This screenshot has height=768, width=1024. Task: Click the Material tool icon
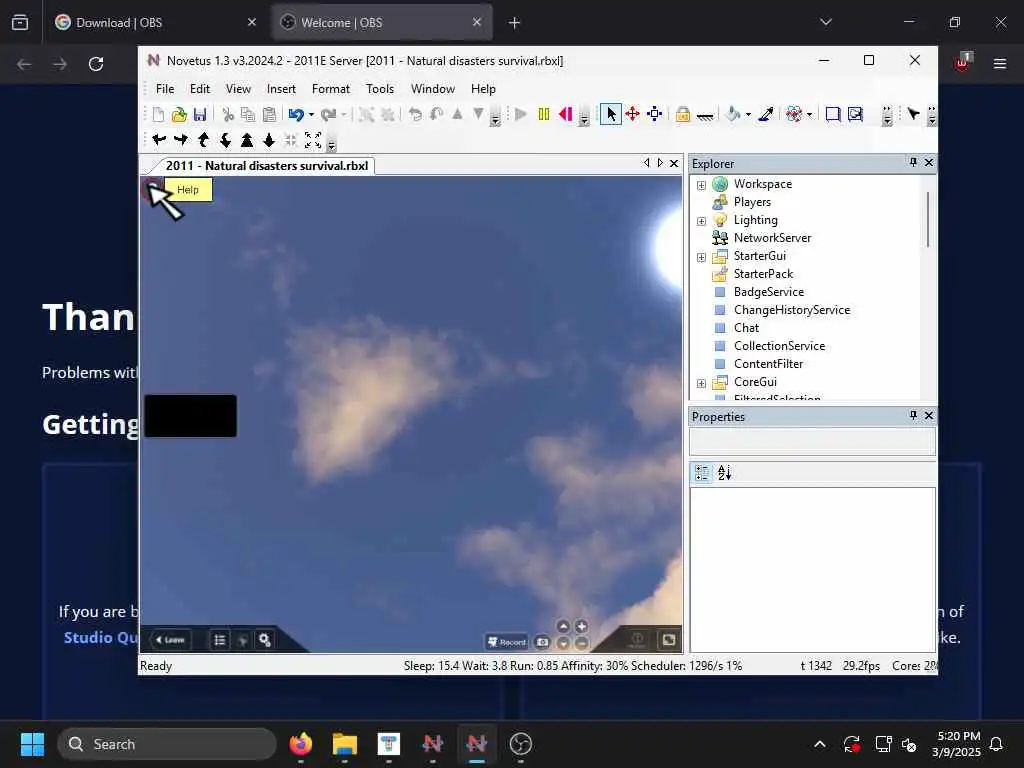tap(793, 115)
